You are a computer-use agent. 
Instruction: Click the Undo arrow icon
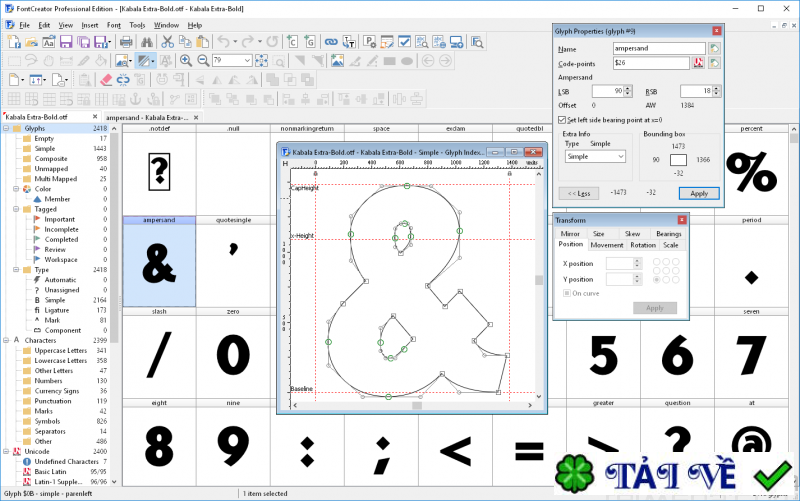pos(222,42)
